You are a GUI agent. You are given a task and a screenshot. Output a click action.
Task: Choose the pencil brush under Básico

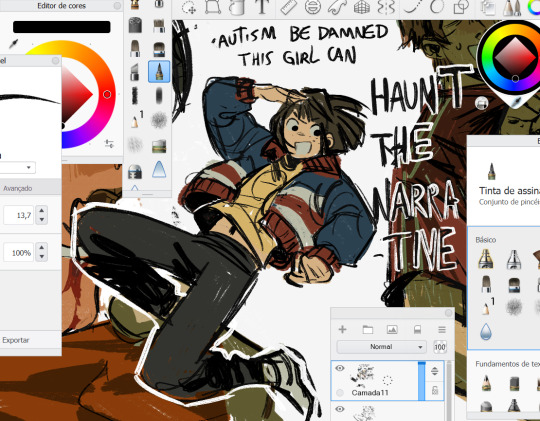click(x=486, y=308)
